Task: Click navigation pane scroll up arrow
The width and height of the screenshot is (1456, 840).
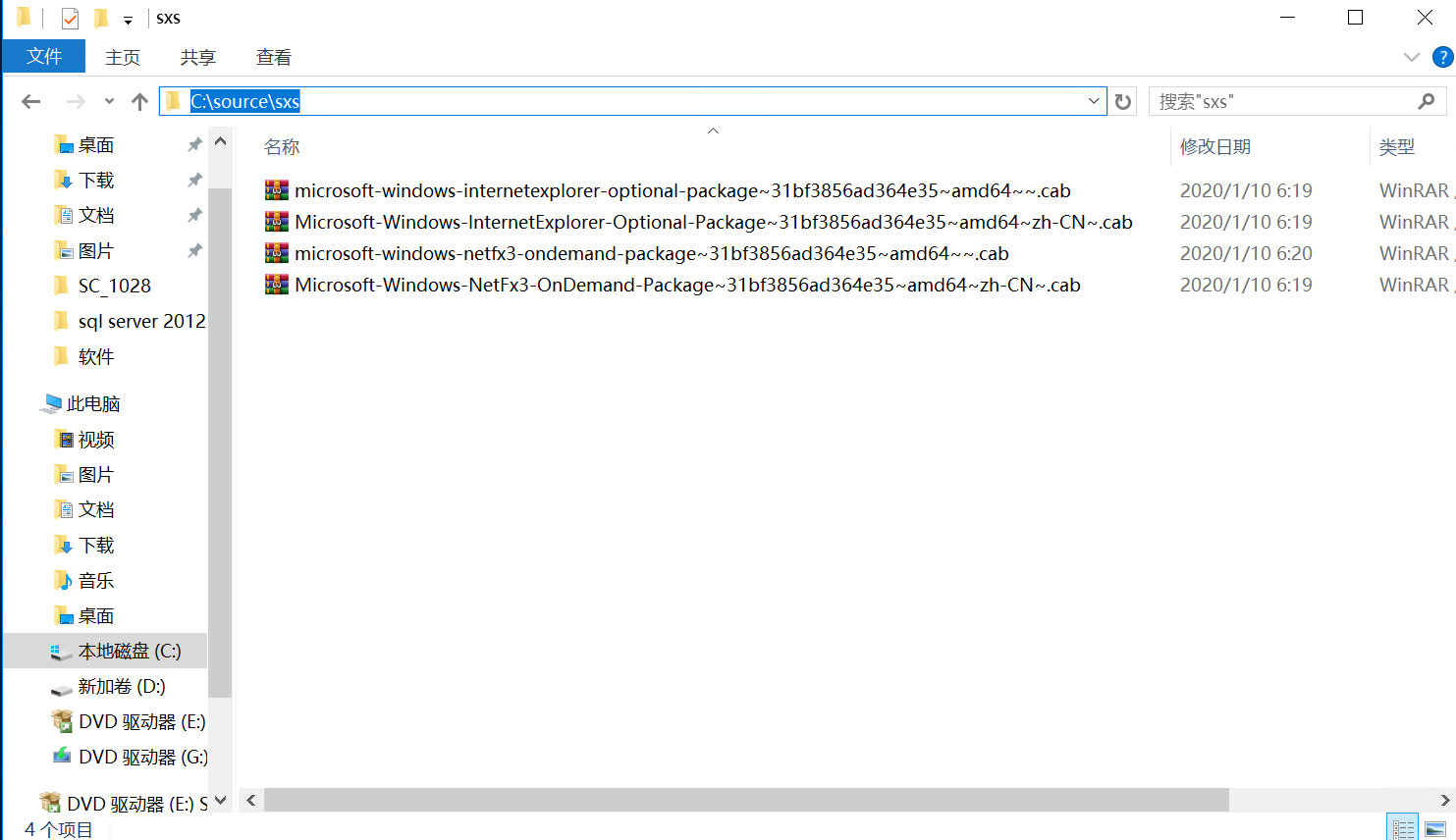Action: (220, 141)
